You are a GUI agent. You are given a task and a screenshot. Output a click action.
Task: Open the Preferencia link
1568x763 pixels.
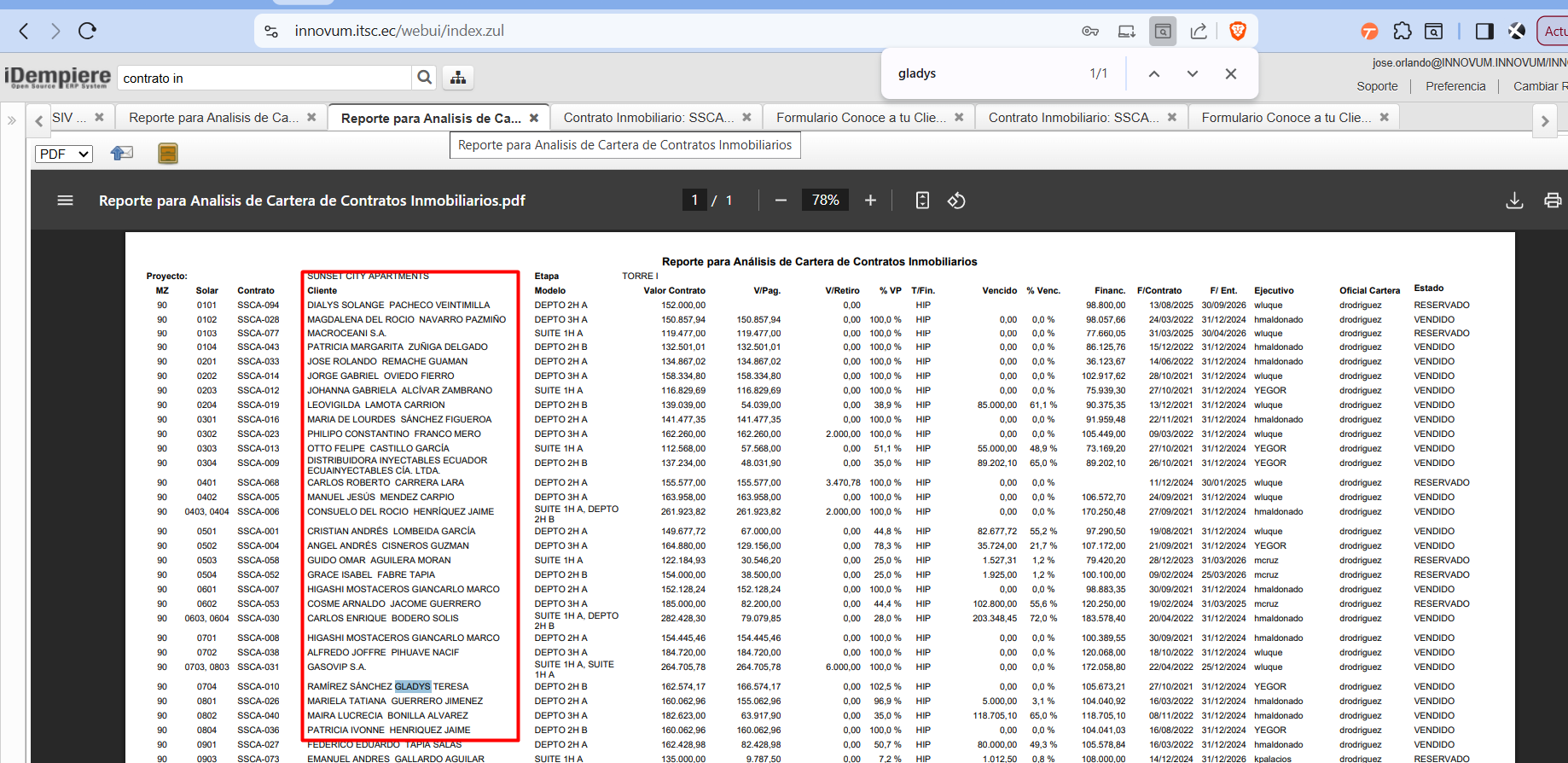coord(1455,86)
